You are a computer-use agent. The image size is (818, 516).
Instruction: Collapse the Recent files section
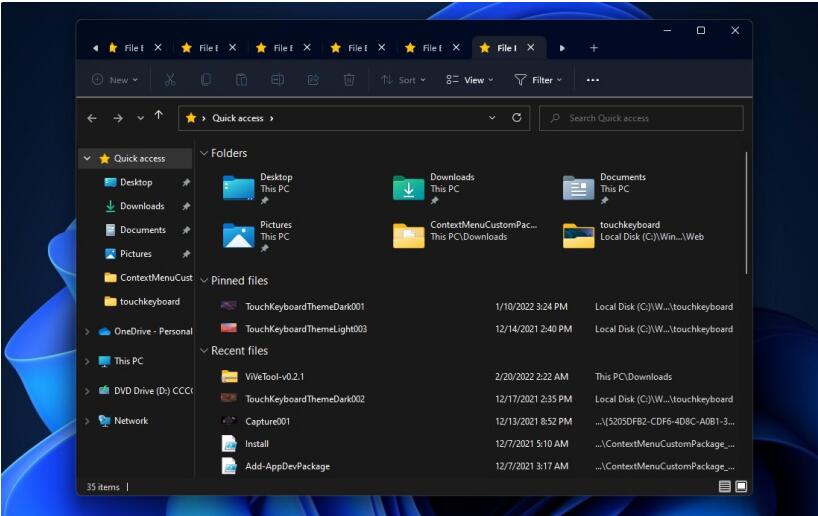pos(204,351)
